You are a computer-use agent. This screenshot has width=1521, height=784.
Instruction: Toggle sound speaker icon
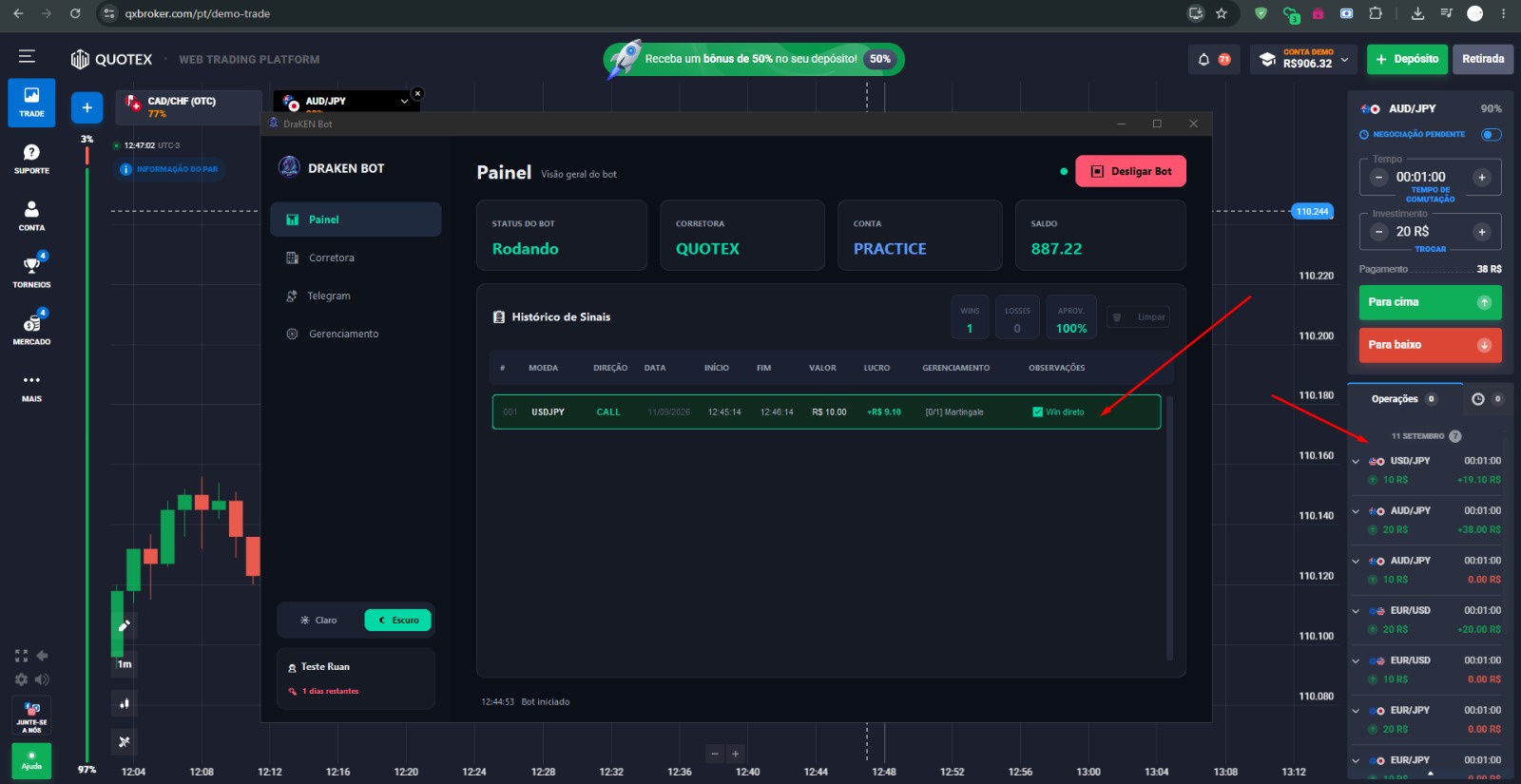(42, 679)
